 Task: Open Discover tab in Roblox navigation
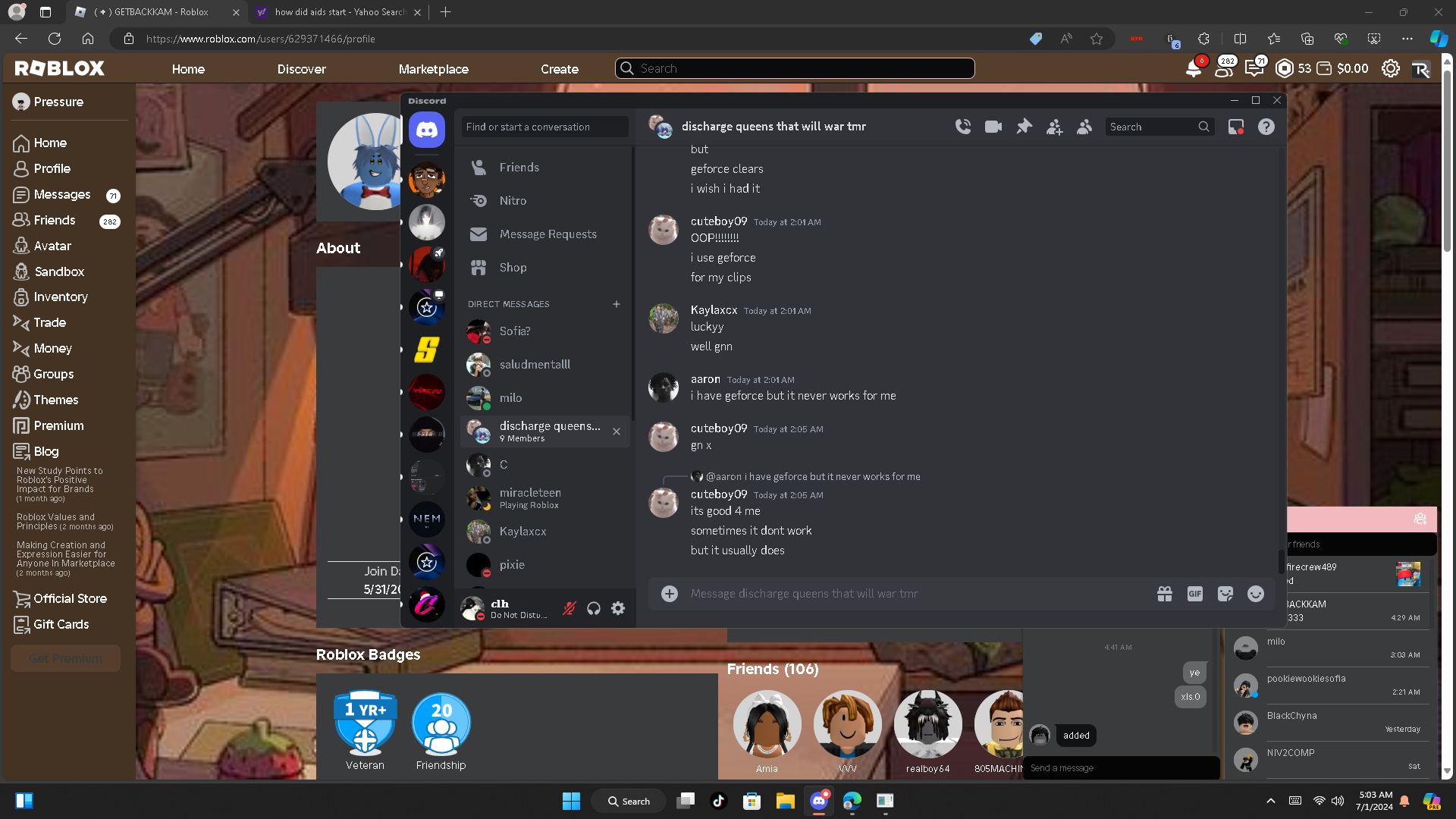click(x=302, y=69)
